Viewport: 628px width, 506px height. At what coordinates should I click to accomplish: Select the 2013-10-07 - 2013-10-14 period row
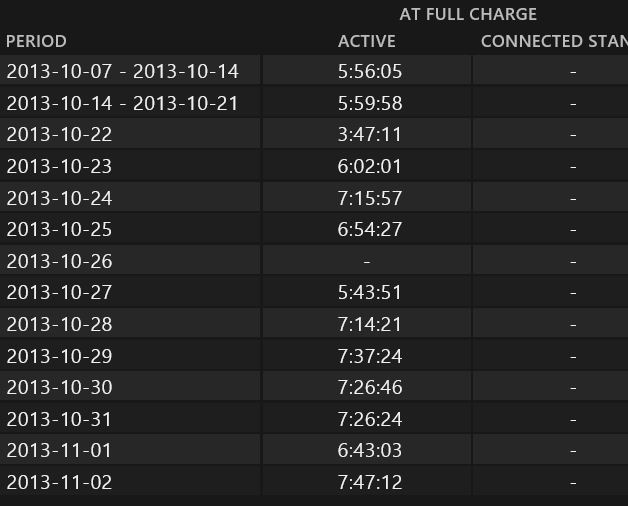tap(123, 71)
